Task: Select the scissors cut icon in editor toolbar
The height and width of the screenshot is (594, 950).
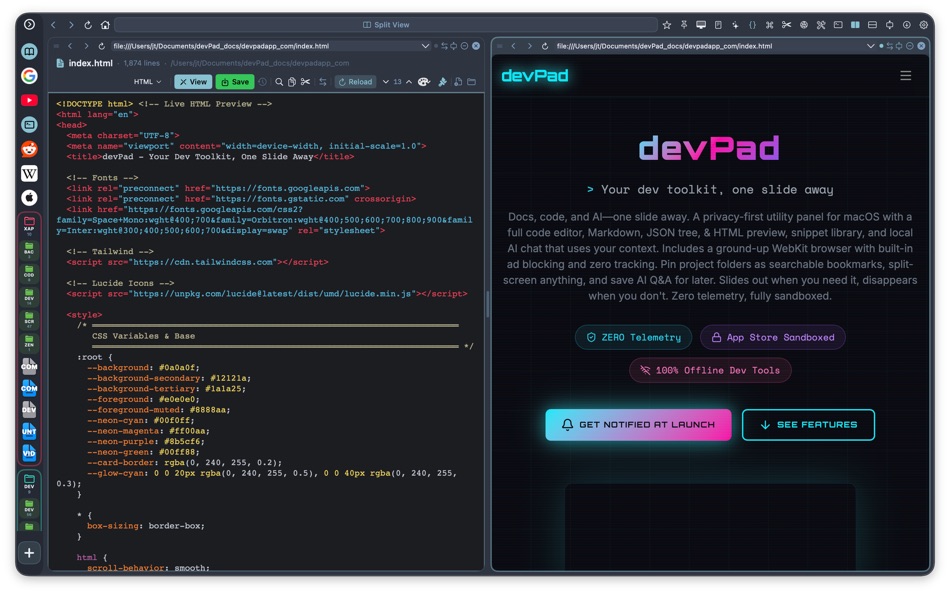Action: [304, 81]
